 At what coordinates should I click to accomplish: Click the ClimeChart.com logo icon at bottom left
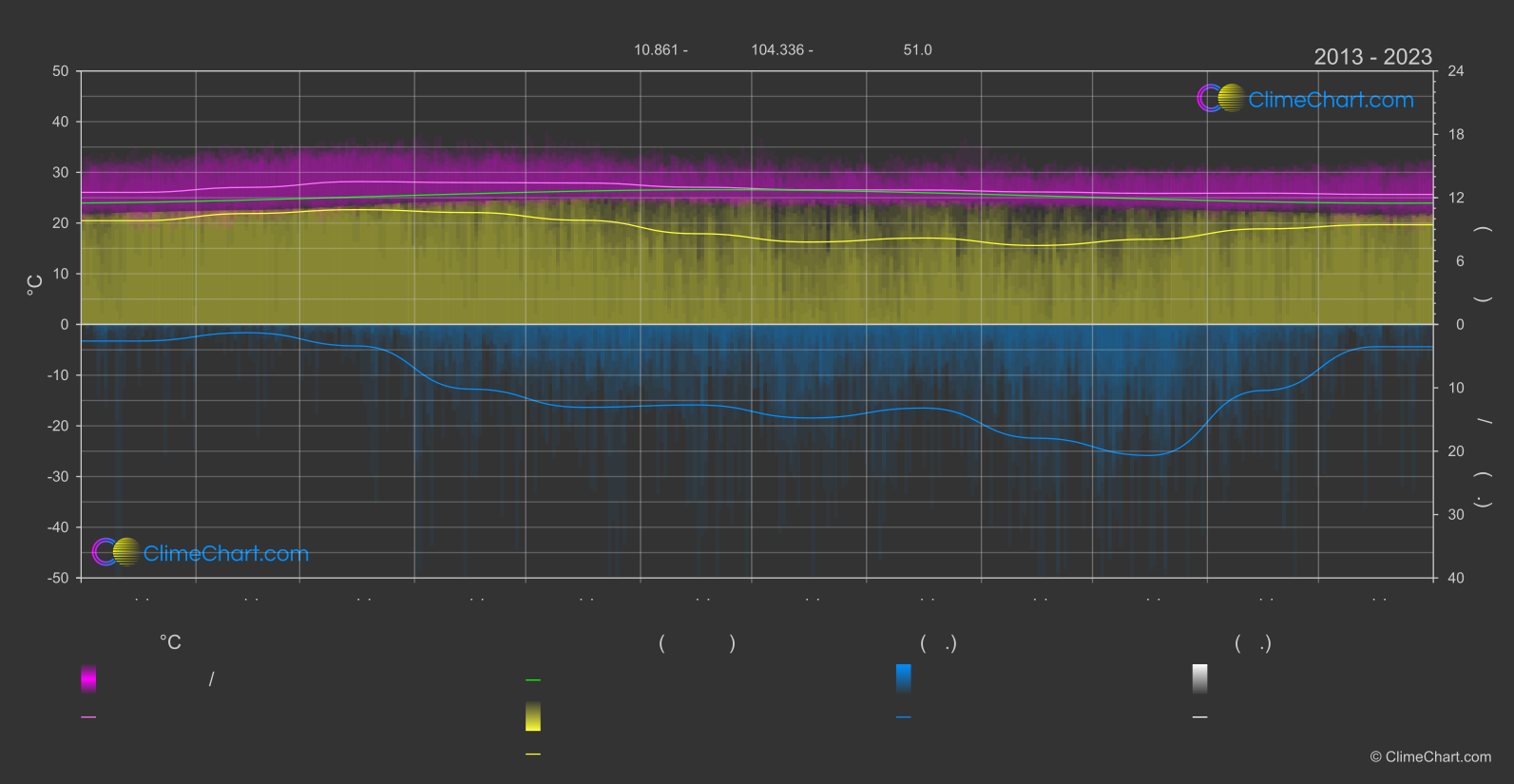pyautogui.click(x=116, y=551)
